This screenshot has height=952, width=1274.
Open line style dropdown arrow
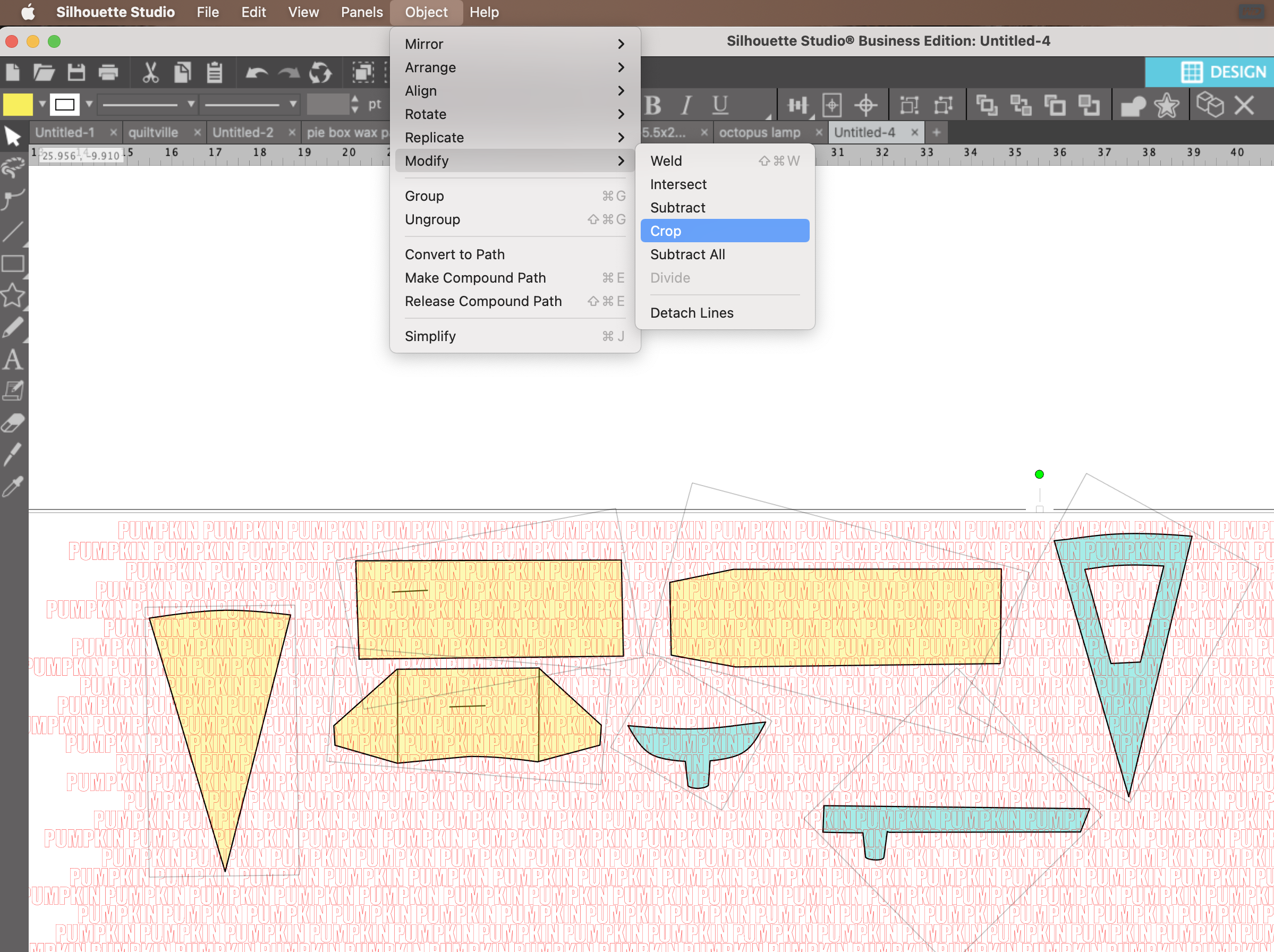pyautogui.click(x=191, y=105)
